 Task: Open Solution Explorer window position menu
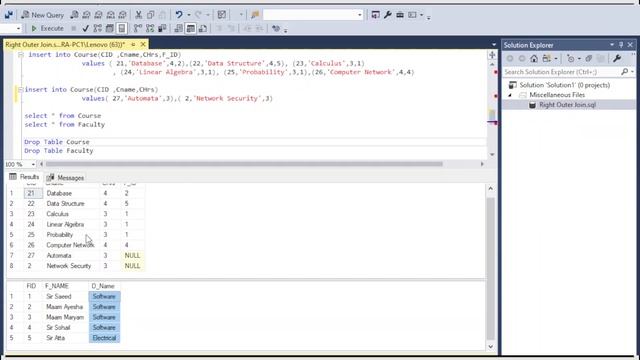[x=612, y=45]
